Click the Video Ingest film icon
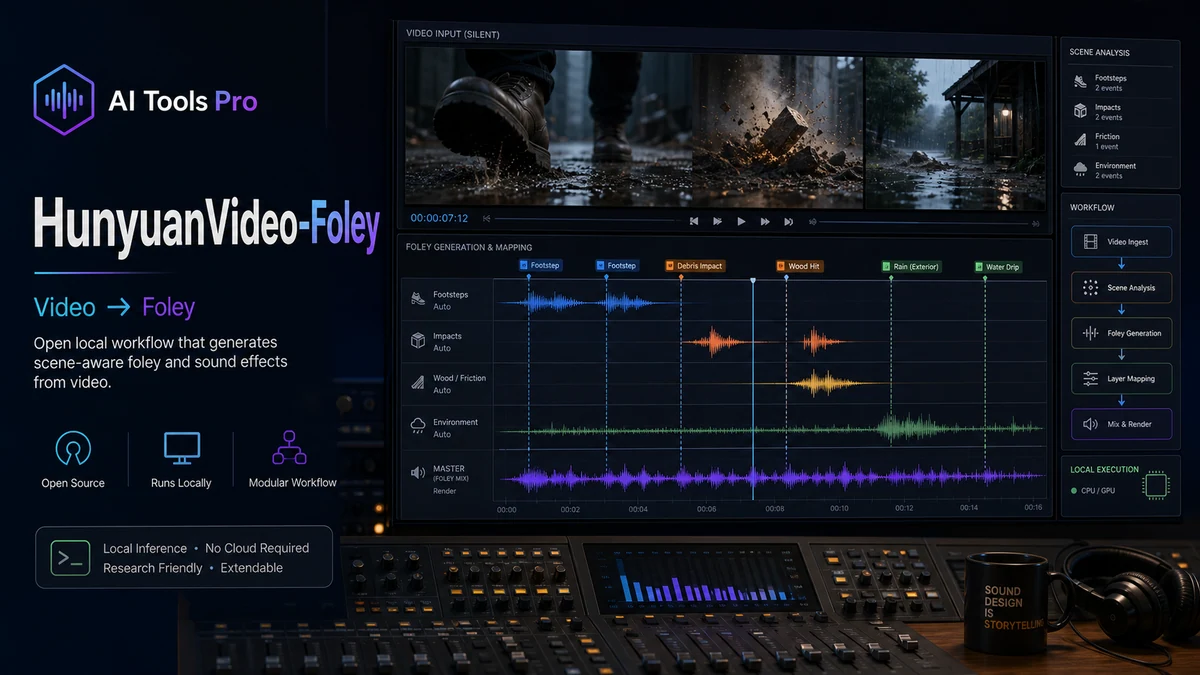The width and height of the screenshot is (1200, 675). (x=1090, y=242)
